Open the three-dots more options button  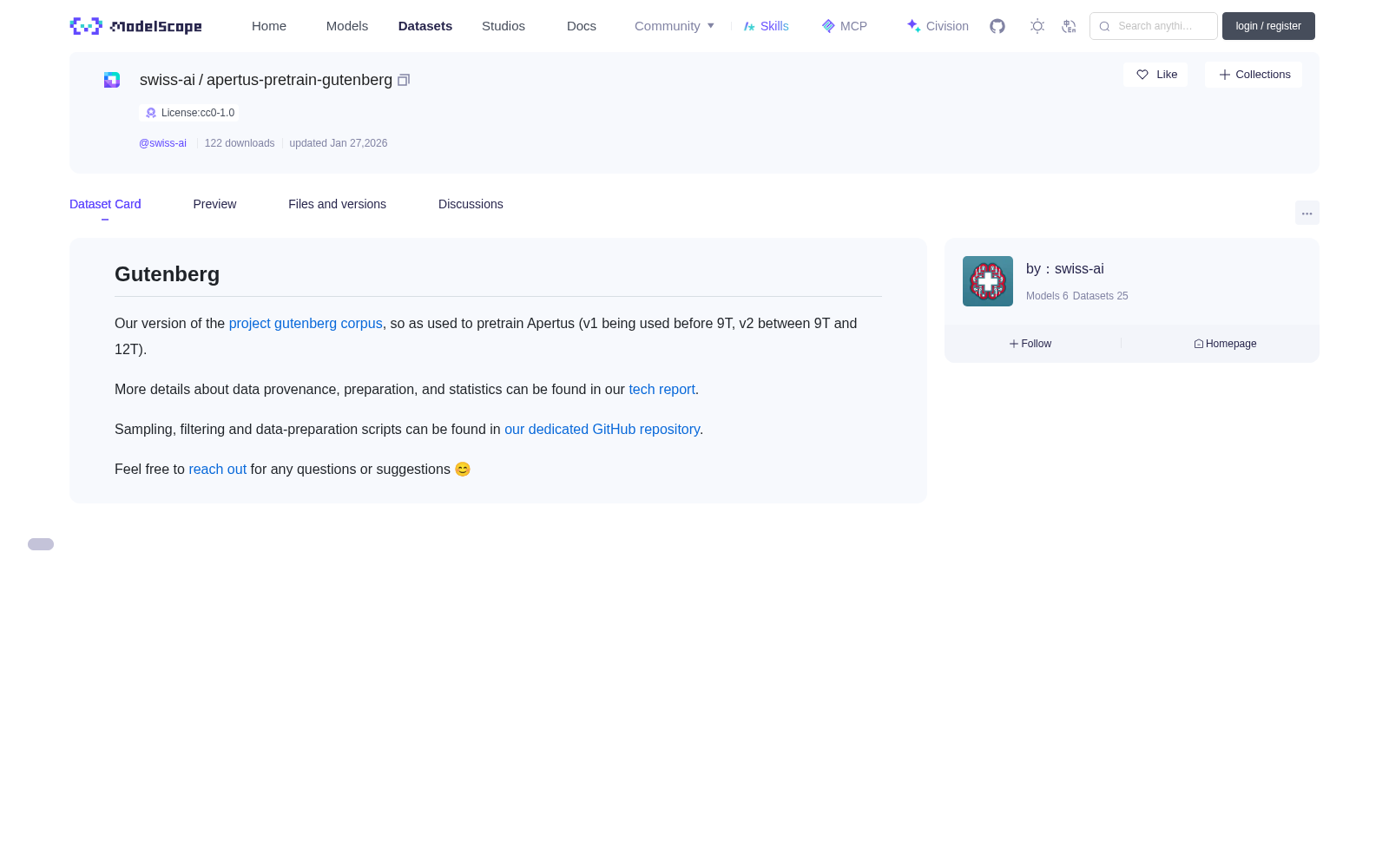click(x=1307, y=213)
